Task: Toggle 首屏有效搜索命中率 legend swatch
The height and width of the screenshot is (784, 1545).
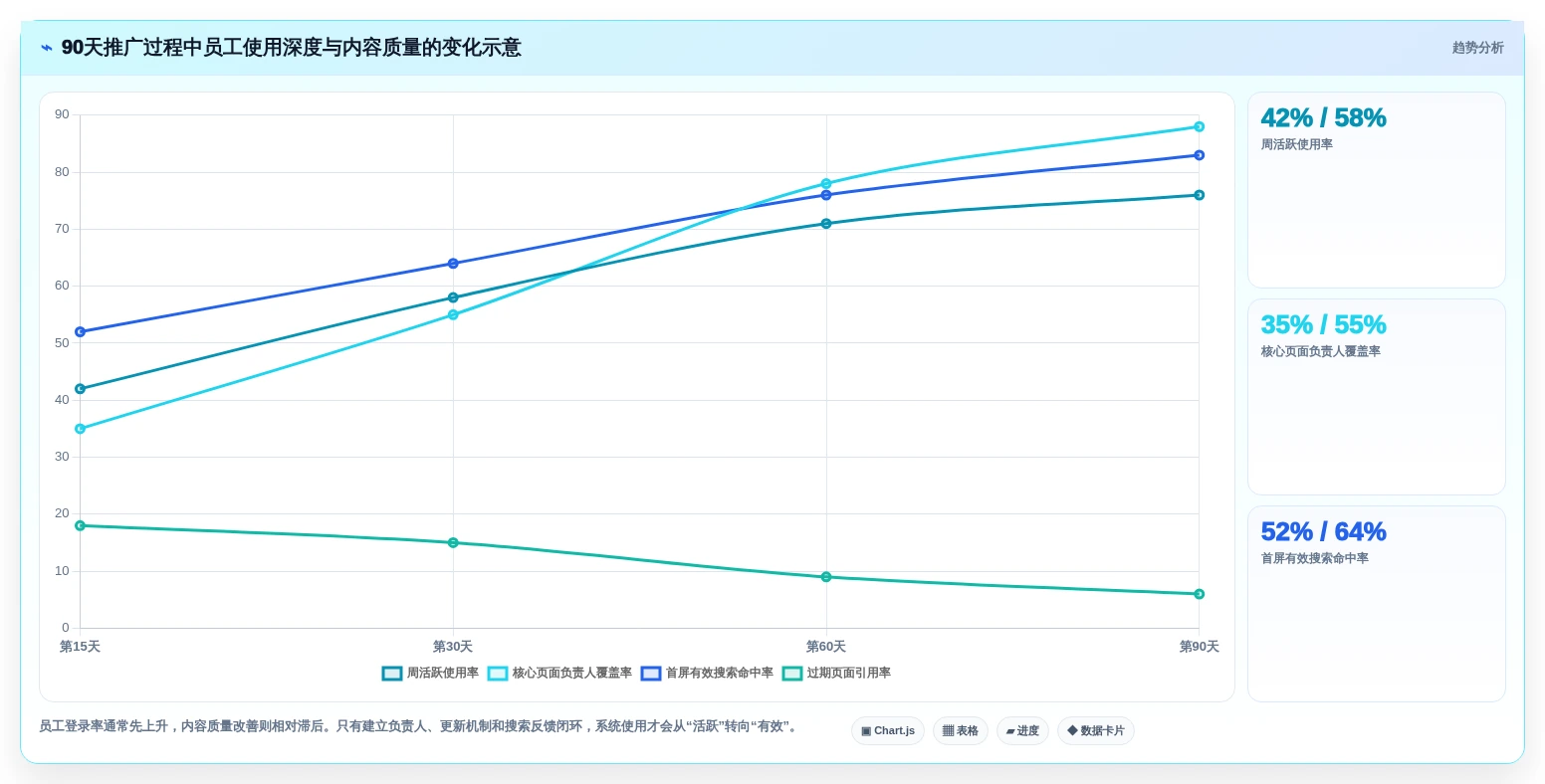Action: pos(651,674)
